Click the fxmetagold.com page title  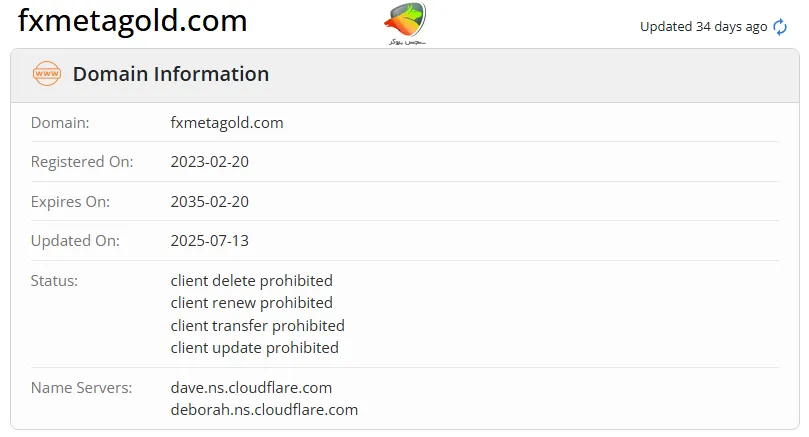(133, 22)
